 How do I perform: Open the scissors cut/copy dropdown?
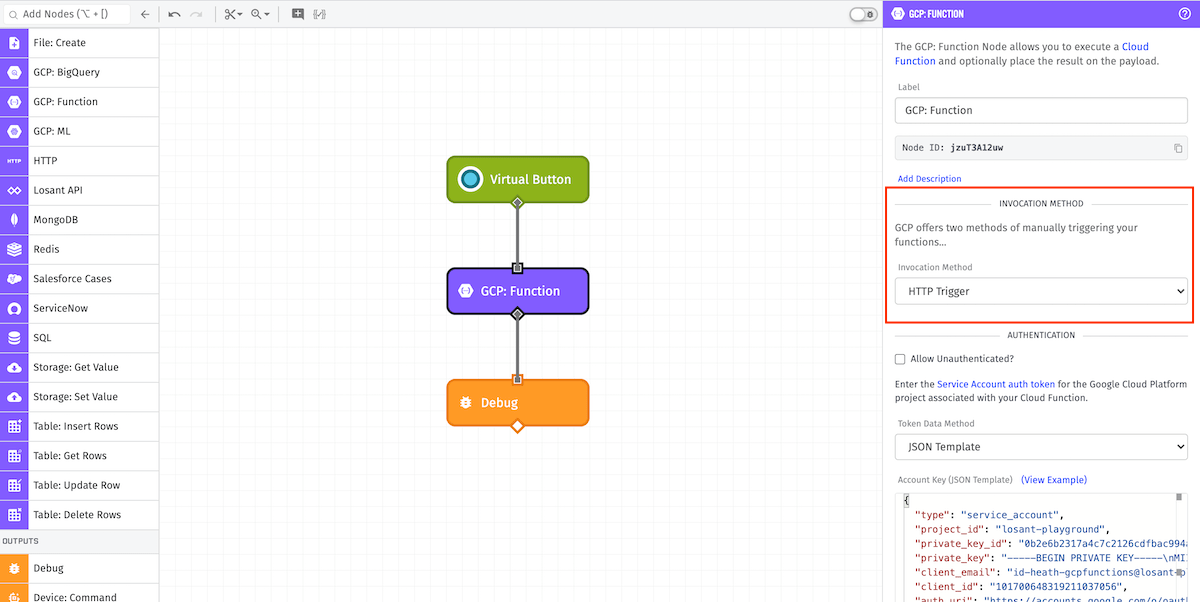click(233, 14)
